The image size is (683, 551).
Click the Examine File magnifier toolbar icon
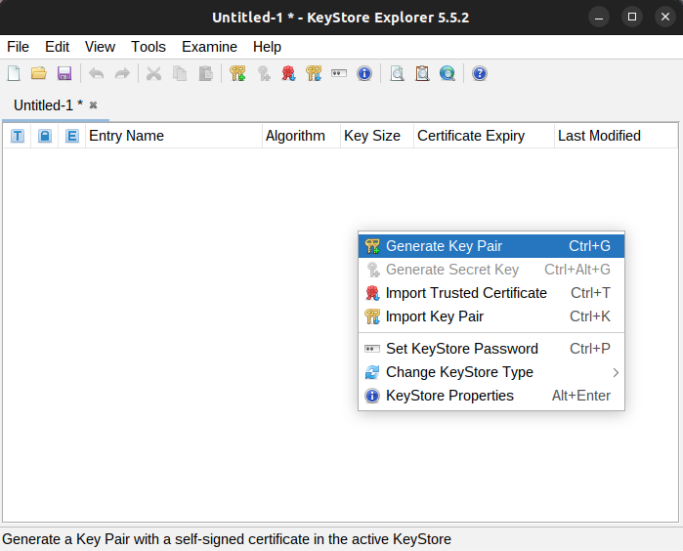point(397,73)
